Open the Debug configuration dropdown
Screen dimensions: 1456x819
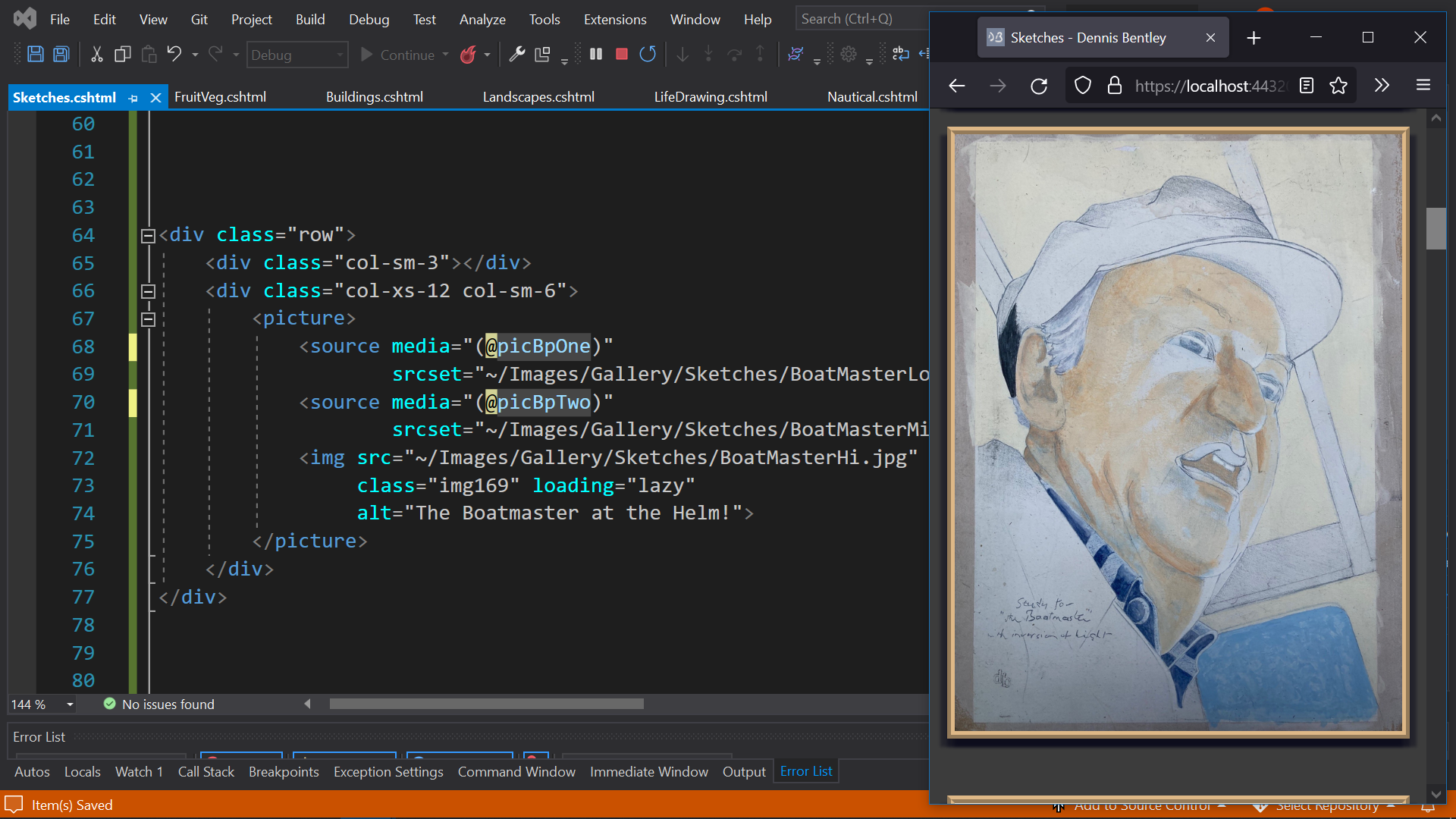click(297, 55)
